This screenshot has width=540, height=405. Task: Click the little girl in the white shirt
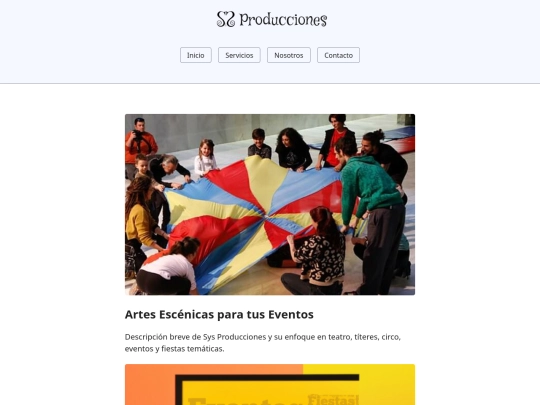point(206,158)
